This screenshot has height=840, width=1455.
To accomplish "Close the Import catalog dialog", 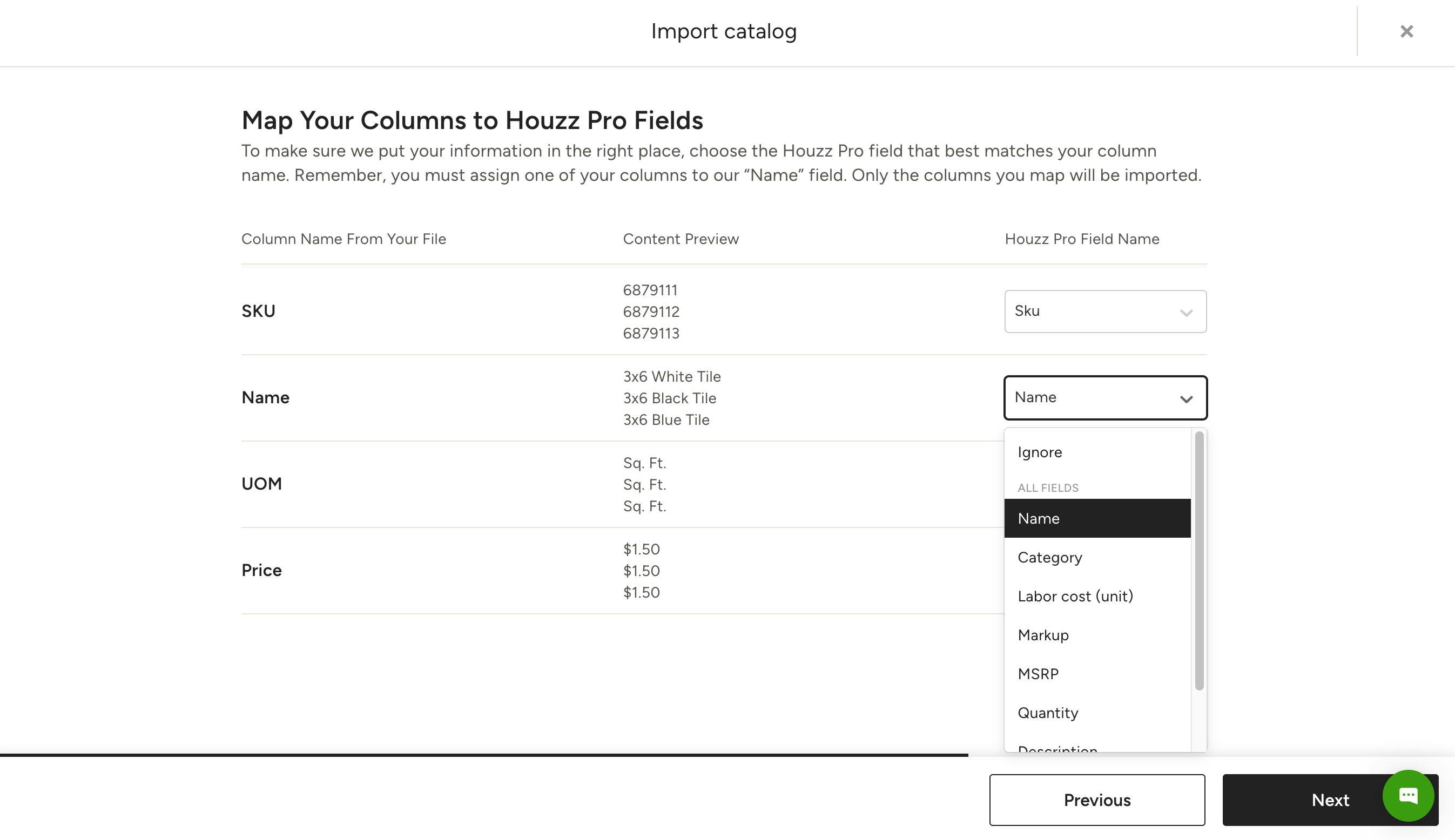I will [1406, 31].
